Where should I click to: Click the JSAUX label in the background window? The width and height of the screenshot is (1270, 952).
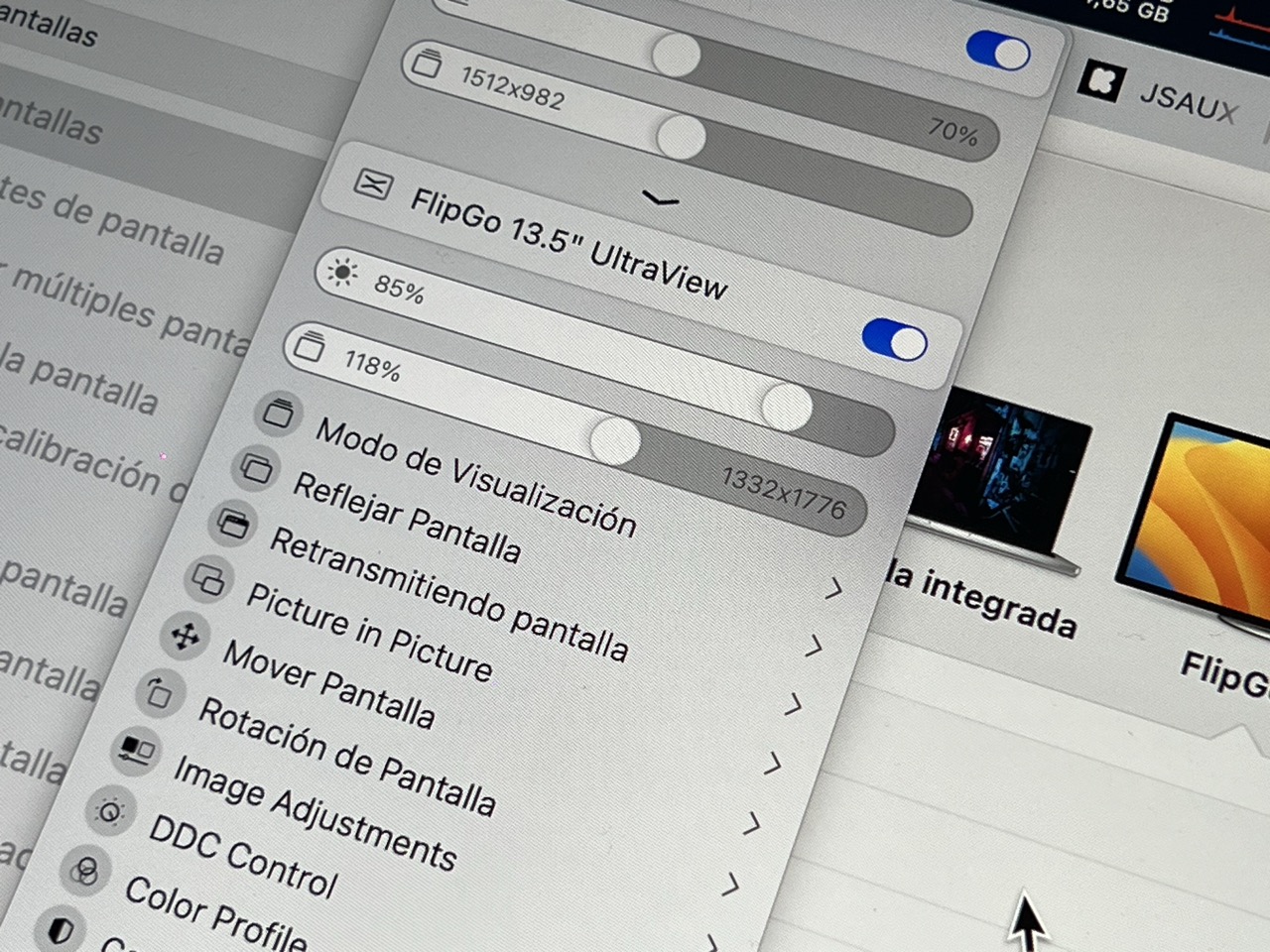pos(1189,103)
